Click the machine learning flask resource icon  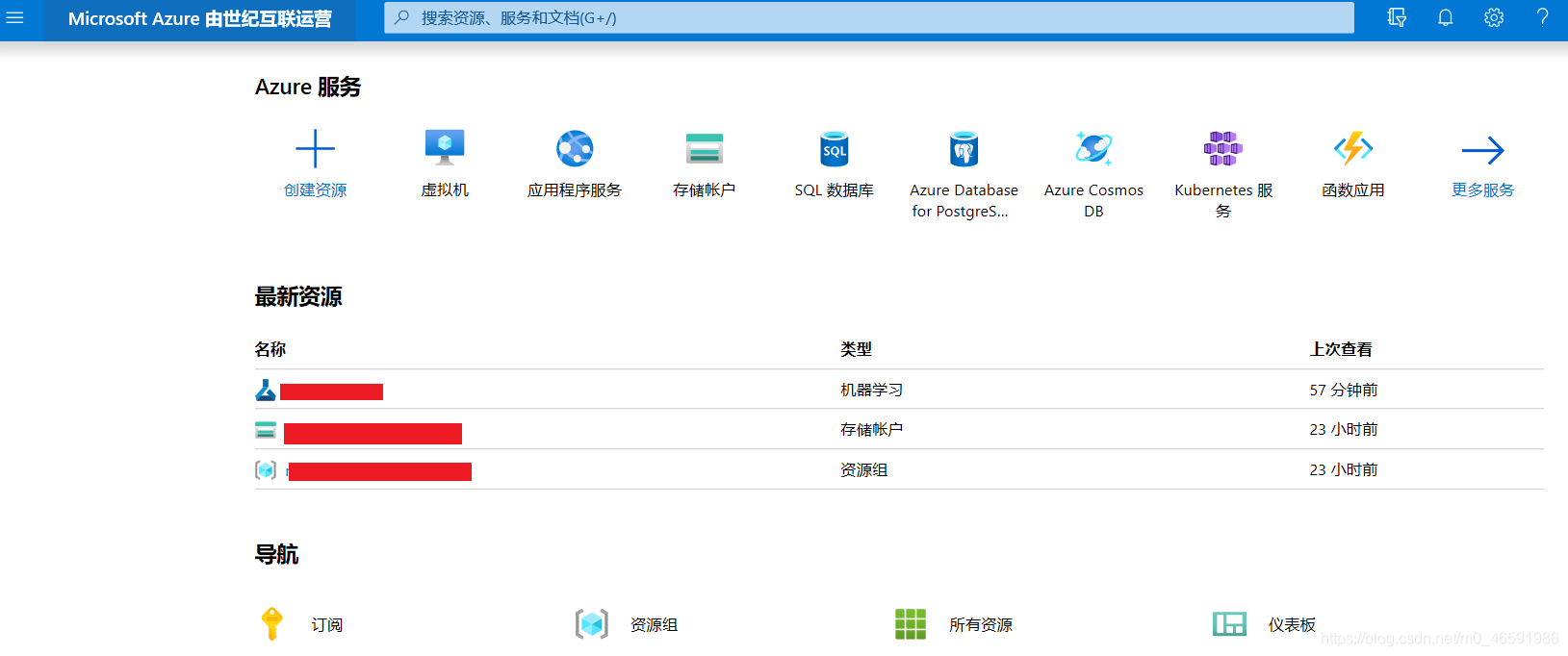[x=266, y=390]
